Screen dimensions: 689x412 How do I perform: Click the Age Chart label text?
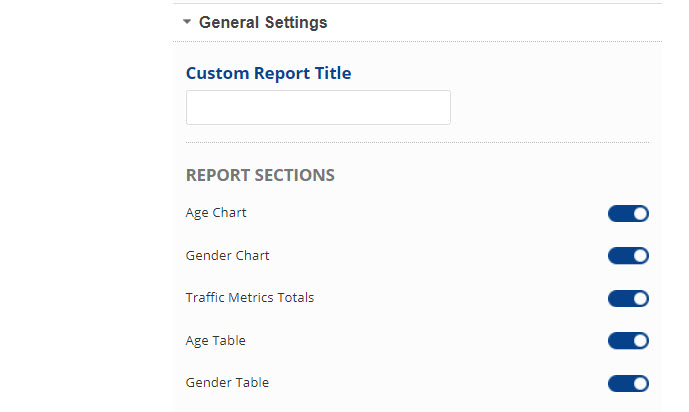[x=216, y=213]
